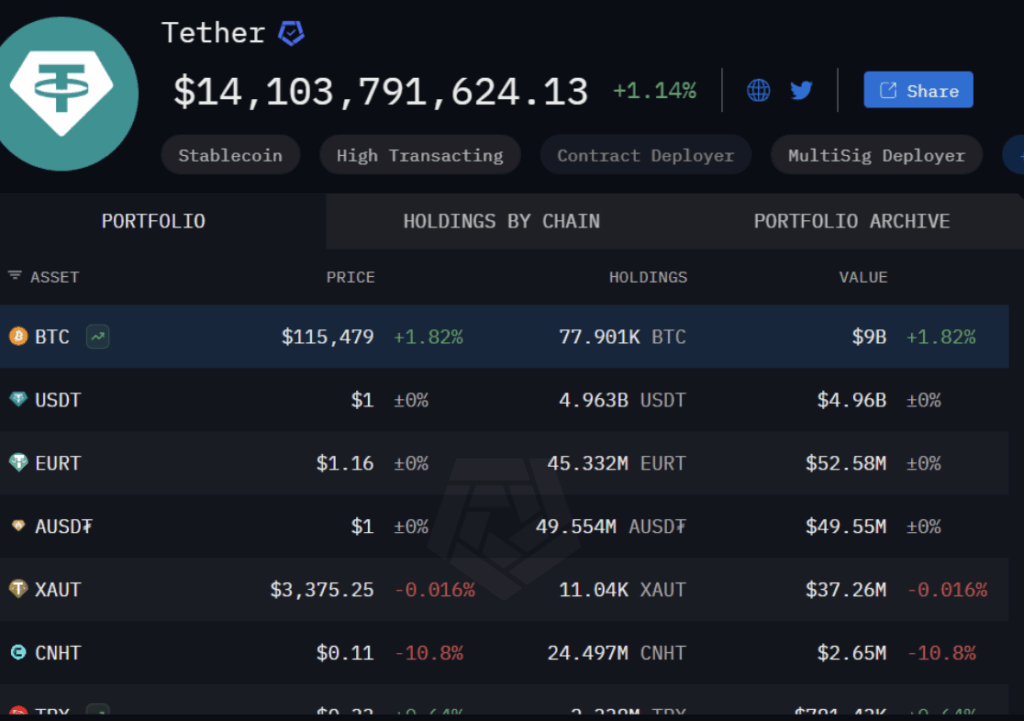1024x721 pixels.
Task: Switch to the Holdings By Chain tab
Action: tap(501, 221)
